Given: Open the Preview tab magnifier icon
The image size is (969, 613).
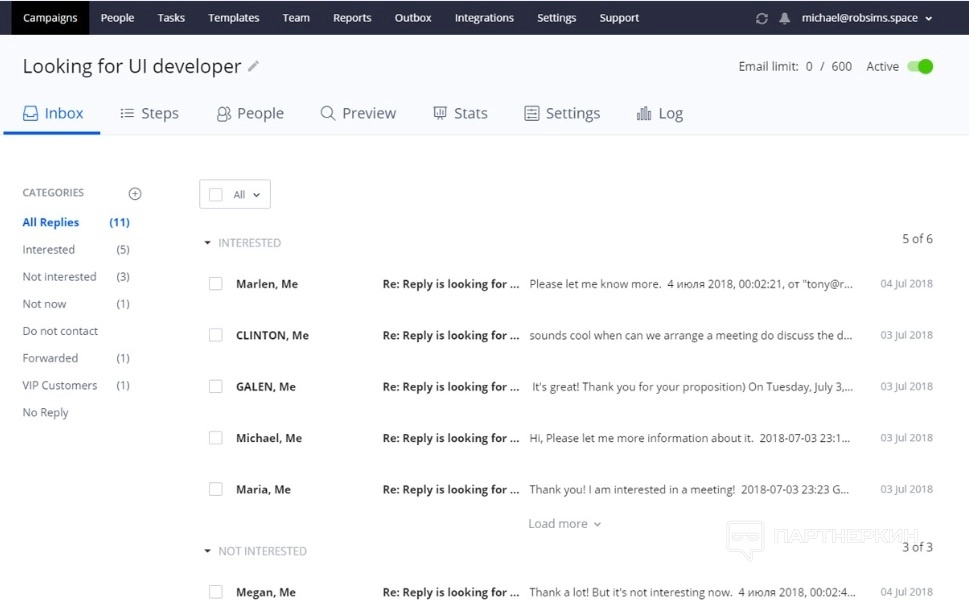Looking at the screenshot, I should (327, 114).
